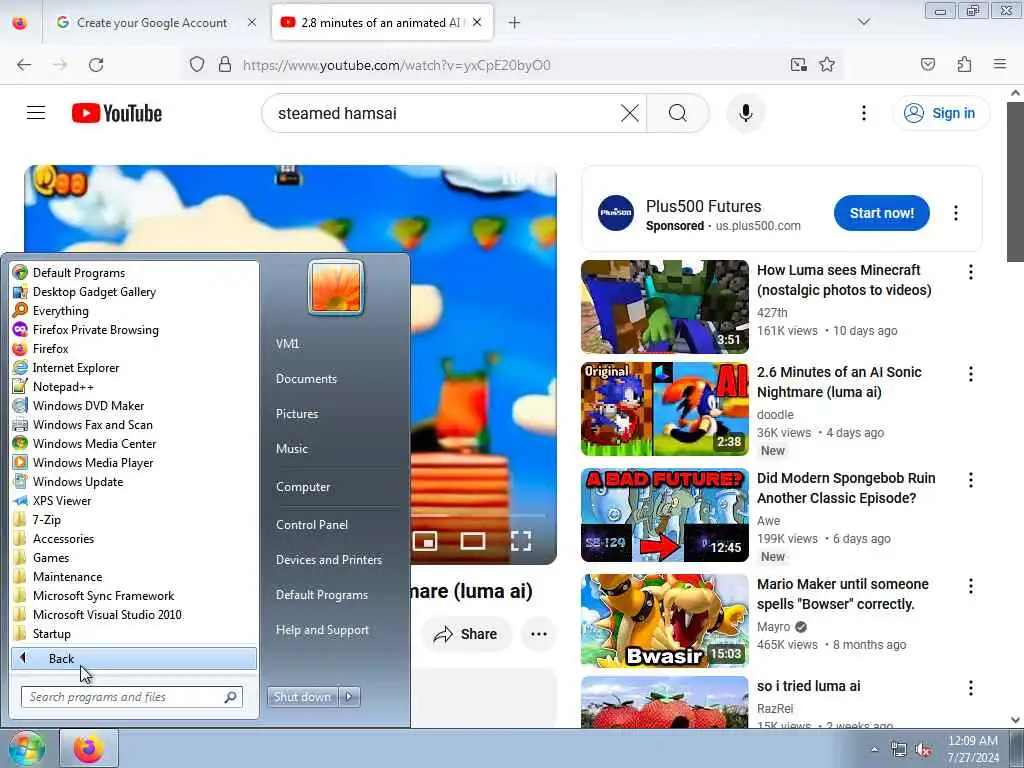The image size is (1024, 768).
Task: Toggle the video miniplayer button
Action: (x=425, y=541)
